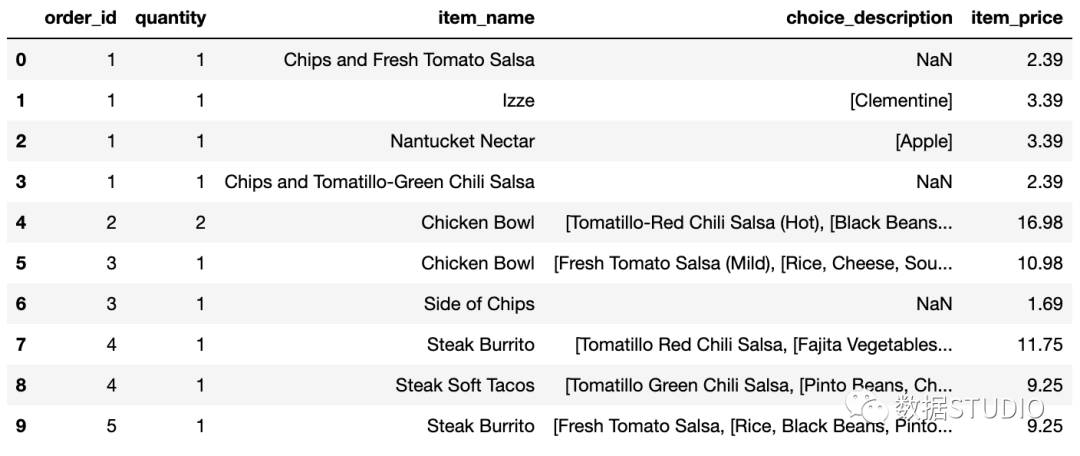Select the Nantucket Nectar cell
1080x456 pixels.
coord(462,141)
